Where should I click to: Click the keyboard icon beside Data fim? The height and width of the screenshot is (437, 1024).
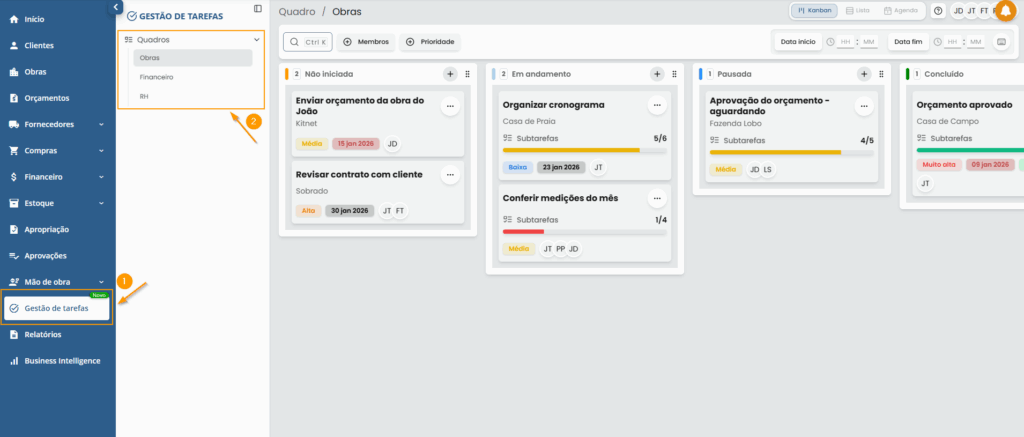(x=1001, y=42)
